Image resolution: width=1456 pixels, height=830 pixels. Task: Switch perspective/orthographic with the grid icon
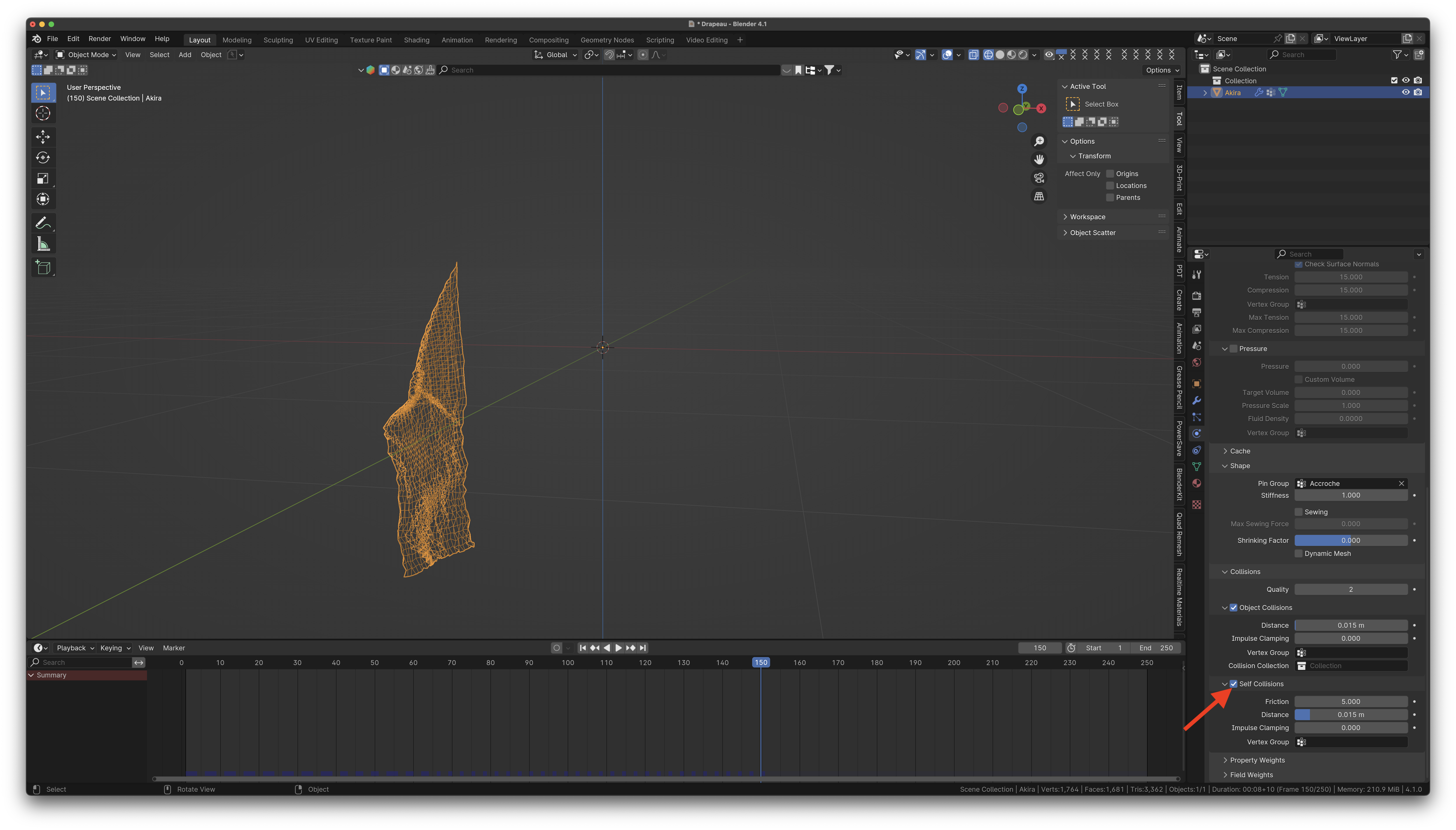1039,196
